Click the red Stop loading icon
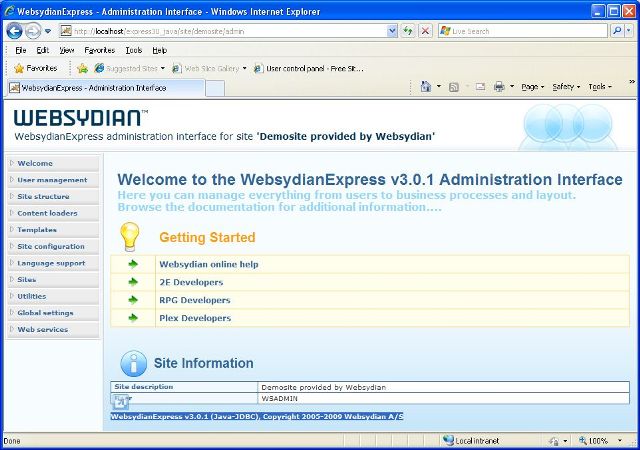 tap(425, 31)
